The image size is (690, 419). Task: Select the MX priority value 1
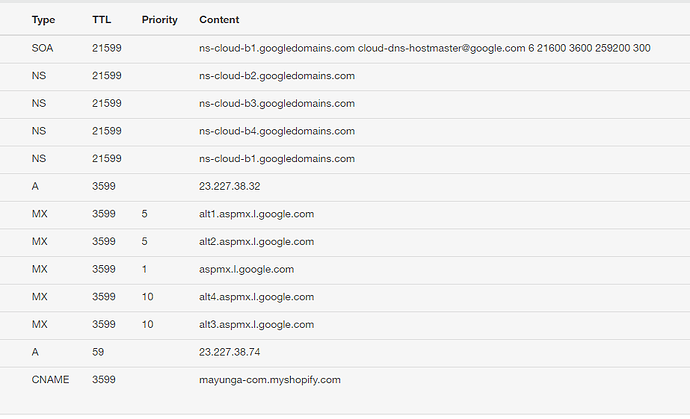click(x=145, y=270)
